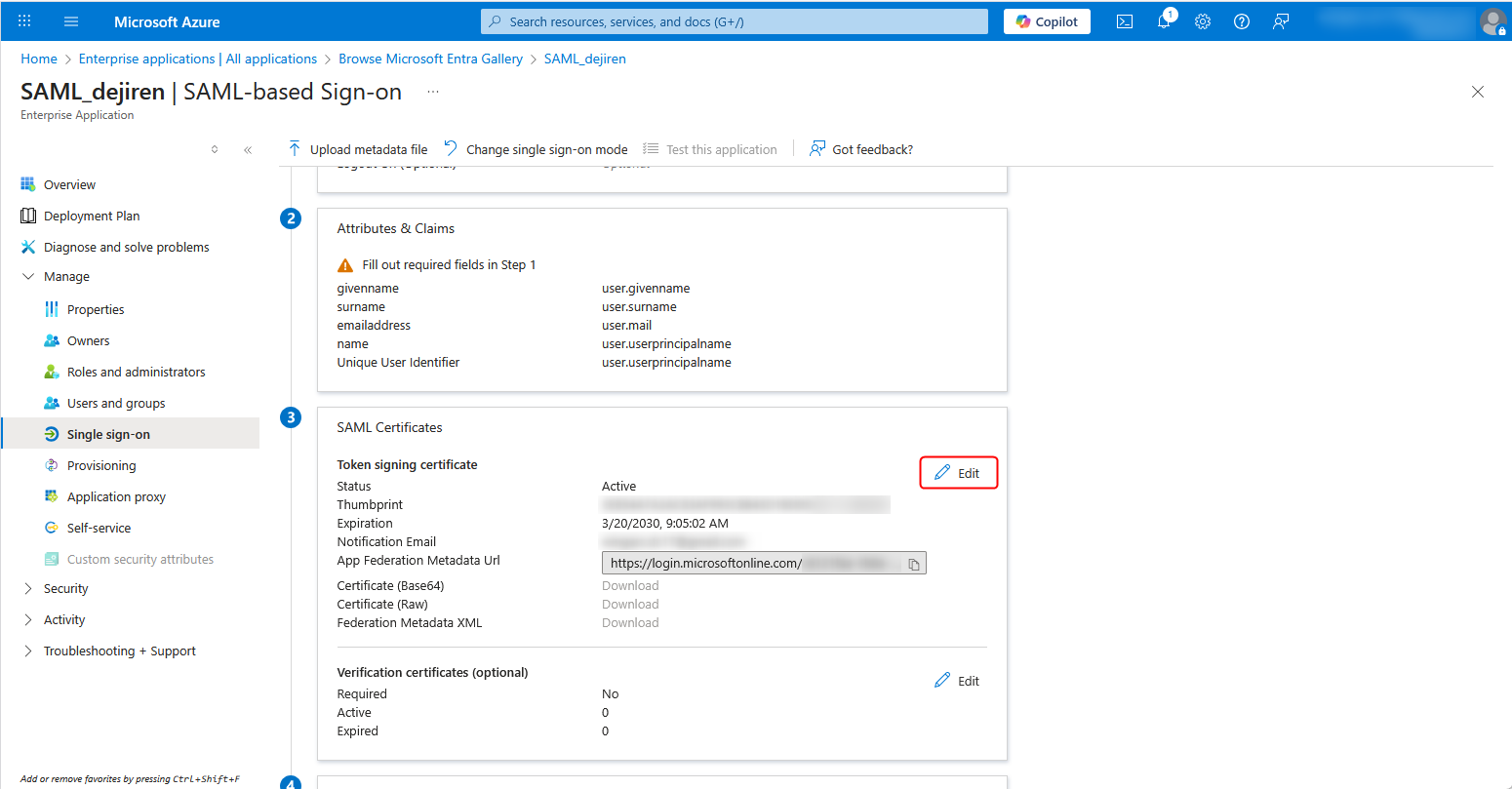Click Got feedback?
The width and height of the screenshot is (1512, 789).
pyautogui.click(x=861, y=149)
